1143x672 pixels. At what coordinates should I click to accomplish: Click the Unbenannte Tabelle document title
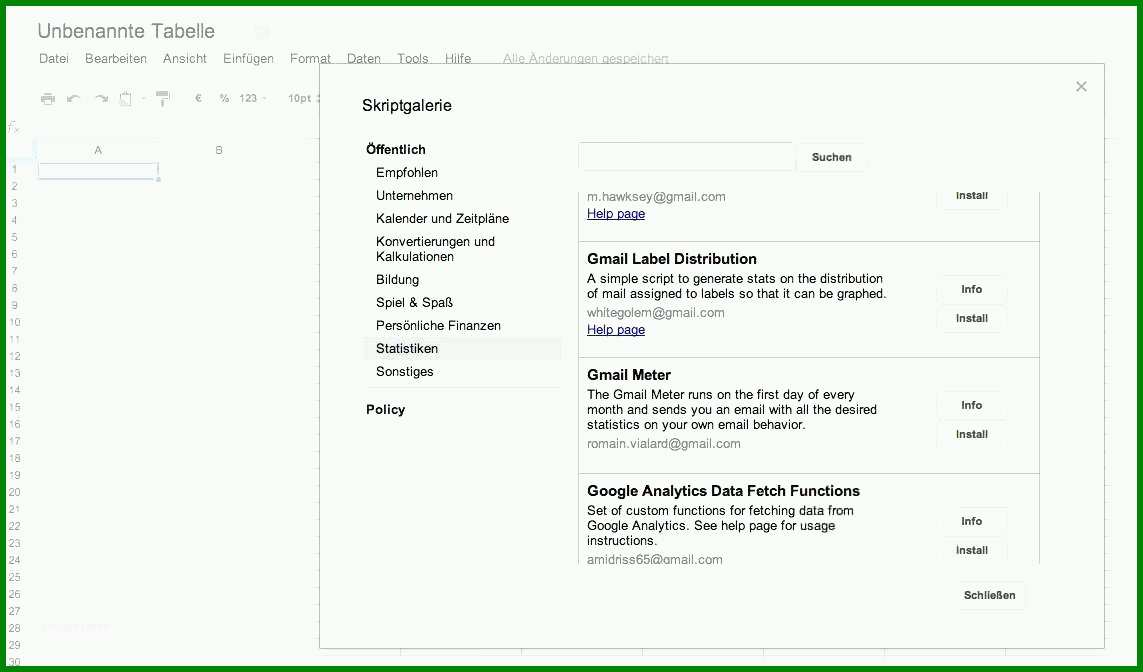(126, 31)
